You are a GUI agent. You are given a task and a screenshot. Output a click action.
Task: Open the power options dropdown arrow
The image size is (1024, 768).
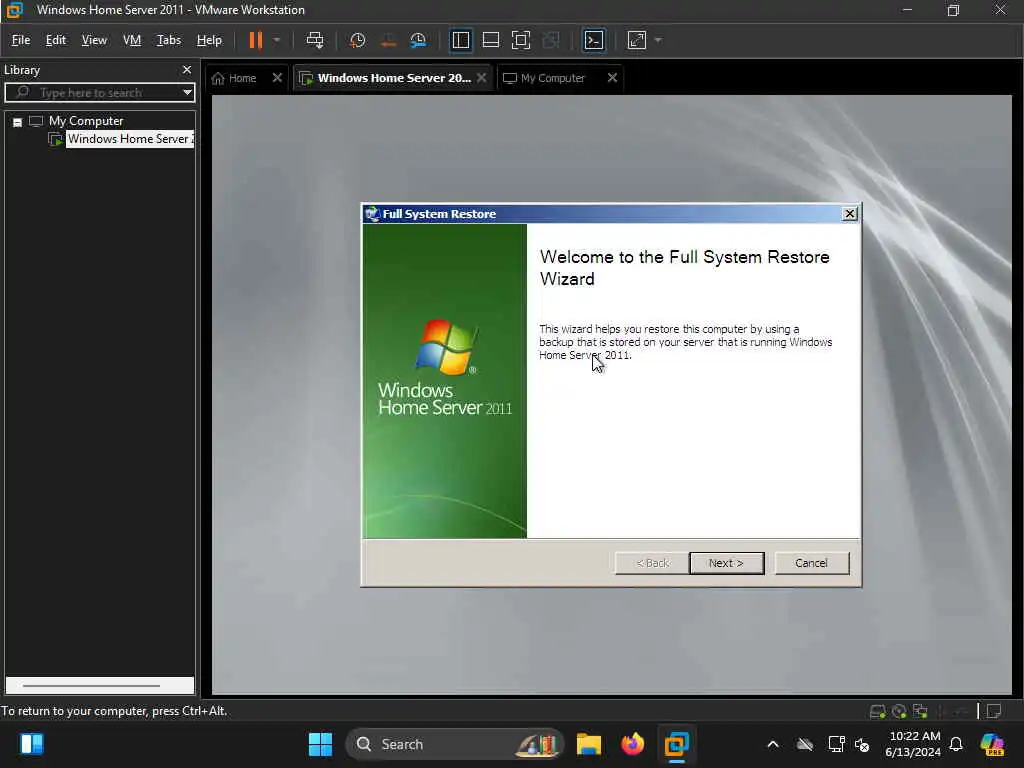[x=277, y=40]
